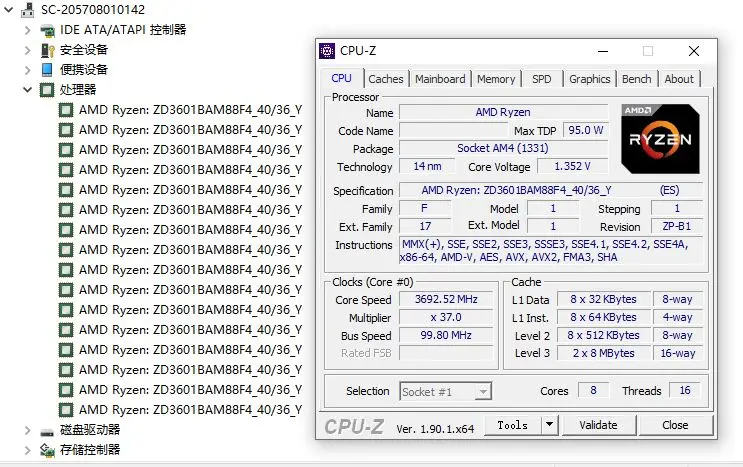Click the Socket AM4 (1331) package value
Image resolution: width=743 pixels, height=467 pixels.
coord(503,148)
